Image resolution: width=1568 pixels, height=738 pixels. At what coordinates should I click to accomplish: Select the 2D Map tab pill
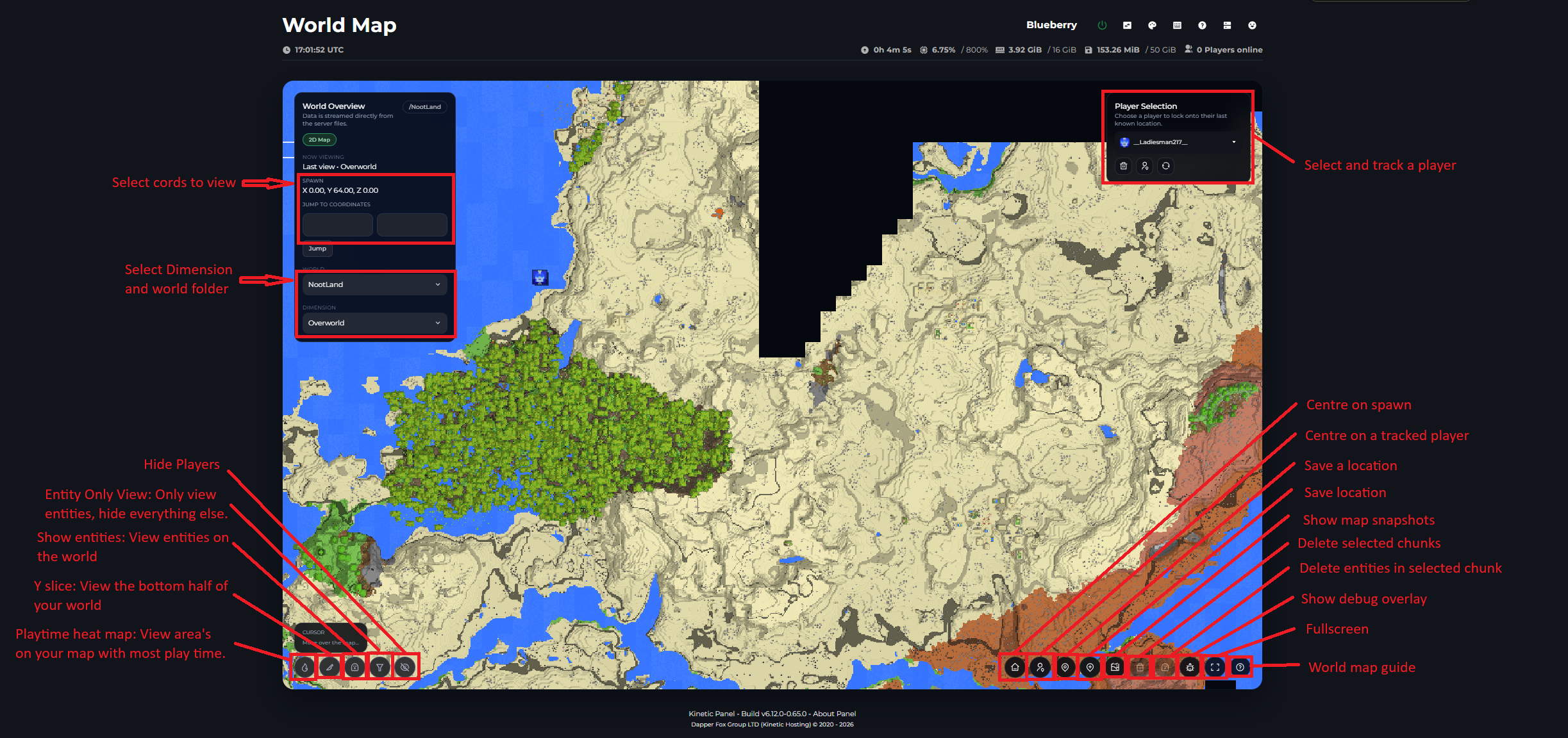coord(319,140)
